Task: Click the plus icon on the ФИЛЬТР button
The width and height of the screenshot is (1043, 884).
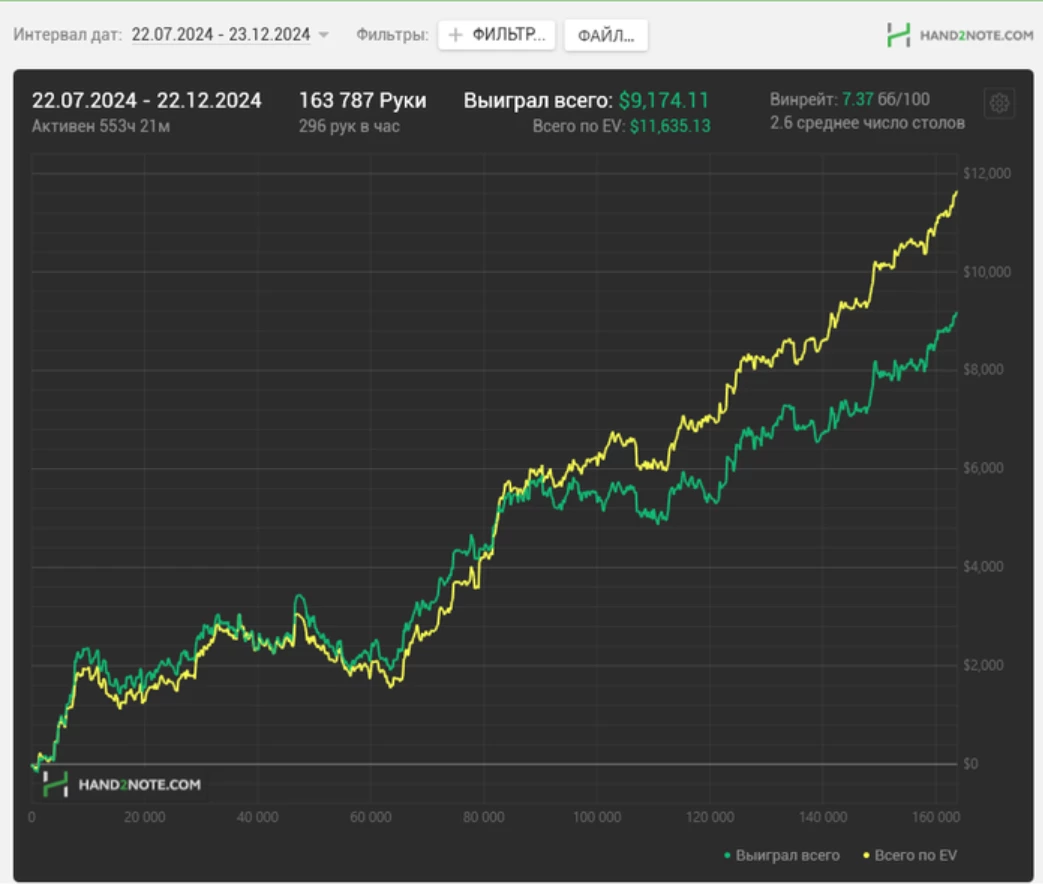Action: (456, 35)
